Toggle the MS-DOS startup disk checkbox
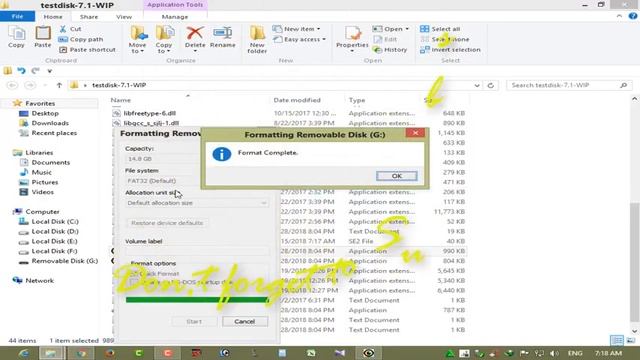The image size is (640, 360). pyautogui.click(x=133, y=282)
